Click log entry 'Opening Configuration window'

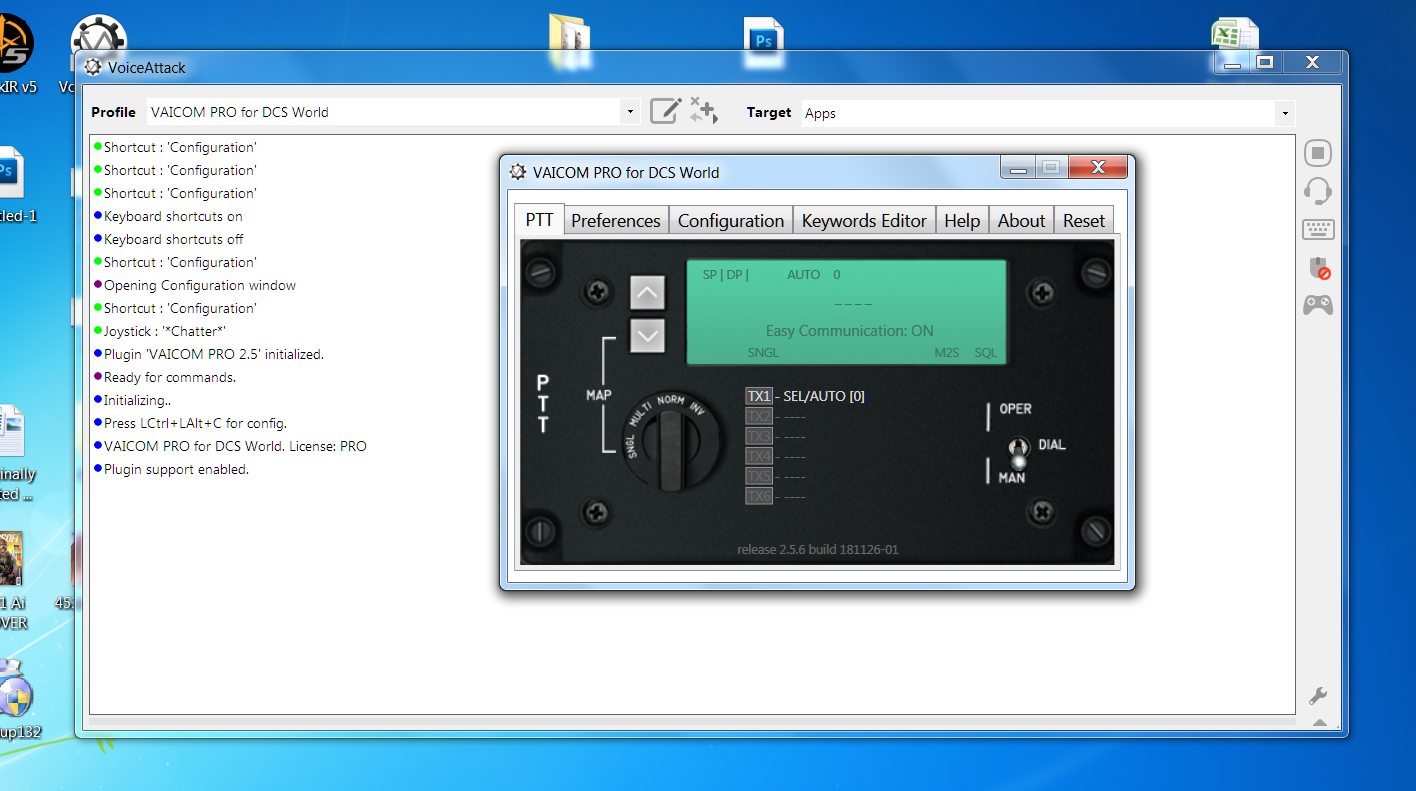click(x=200, y=285)
